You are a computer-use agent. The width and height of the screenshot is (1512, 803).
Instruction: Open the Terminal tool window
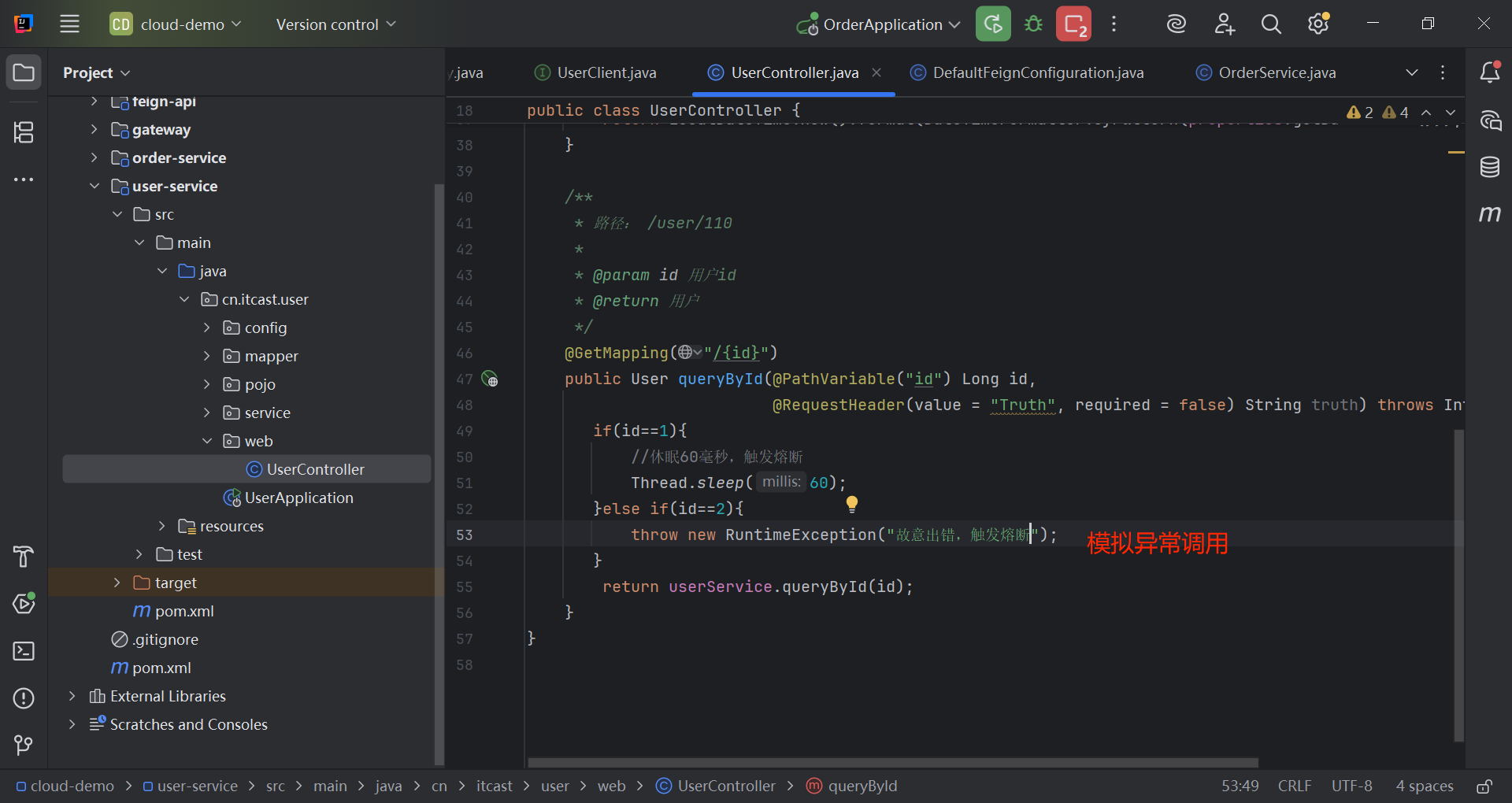tap(24, 651)
